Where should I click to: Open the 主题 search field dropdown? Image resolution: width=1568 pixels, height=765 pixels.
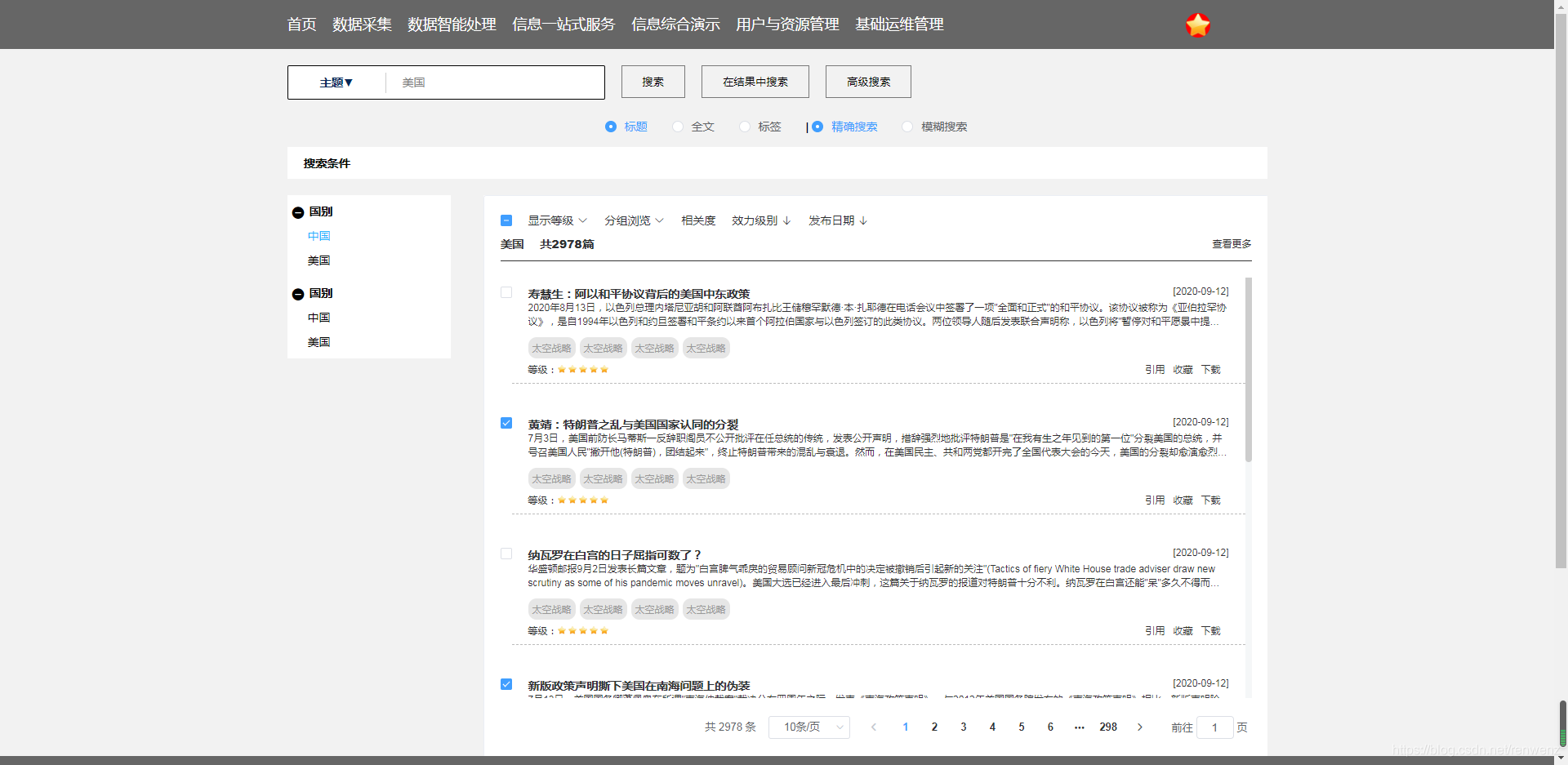[x=336, y=82]
